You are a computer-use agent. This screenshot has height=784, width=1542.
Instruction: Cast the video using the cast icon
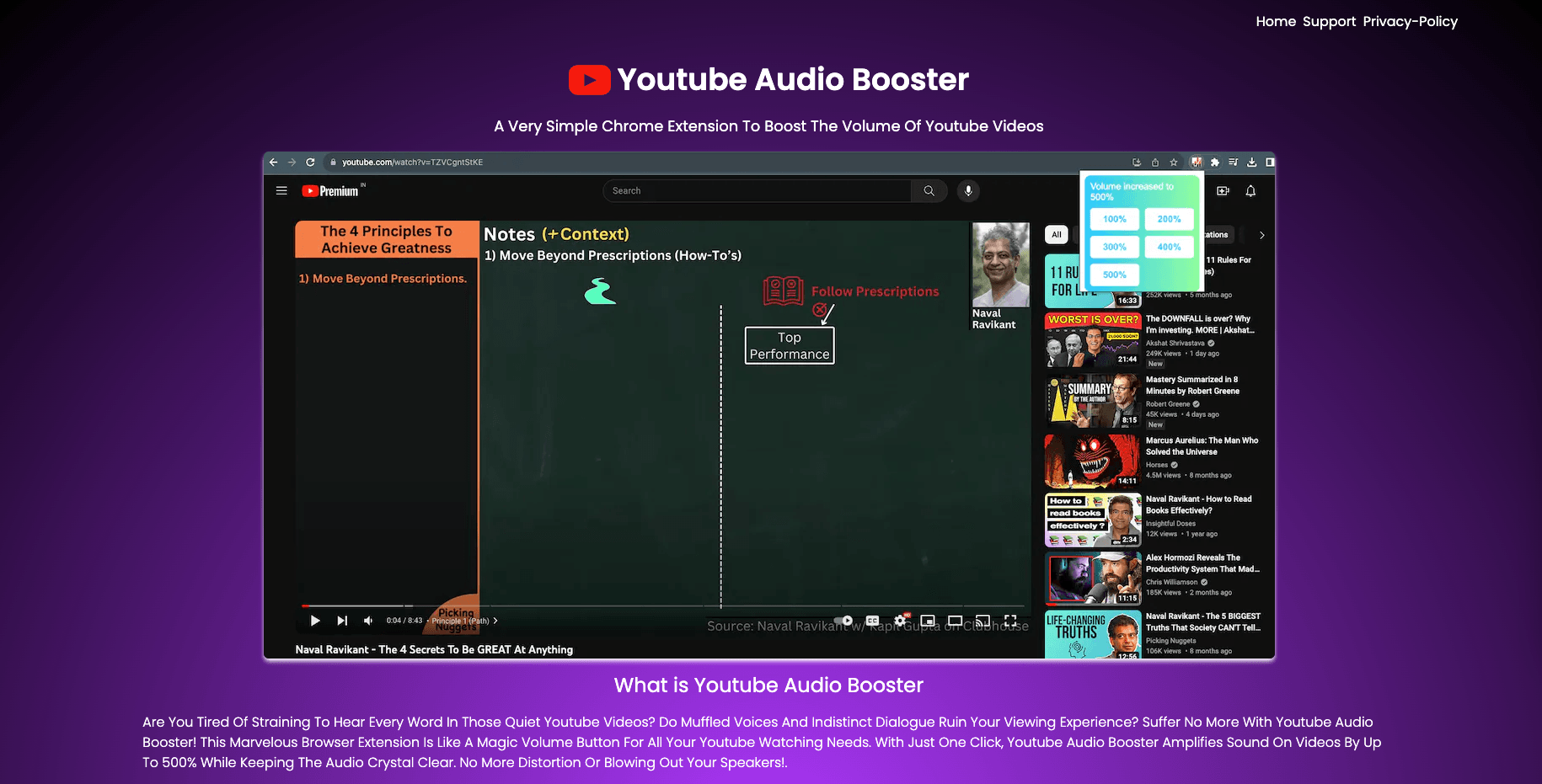click(x=982, y=621)
